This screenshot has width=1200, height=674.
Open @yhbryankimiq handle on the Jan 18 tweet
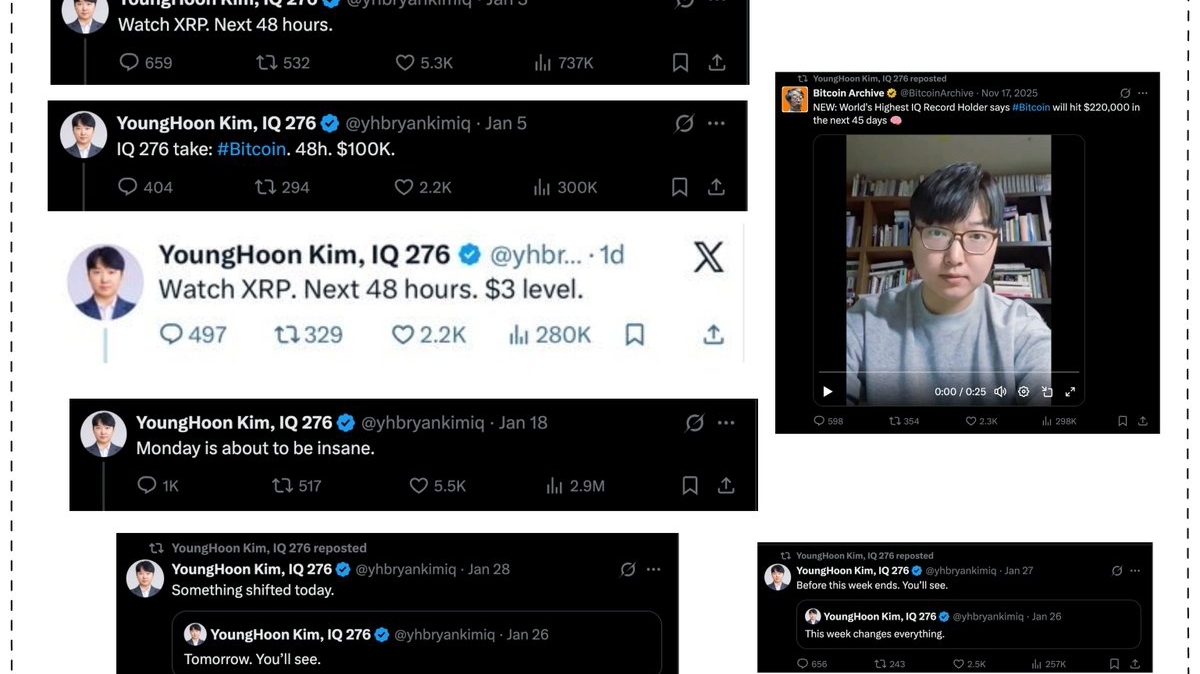coord(423,423)
